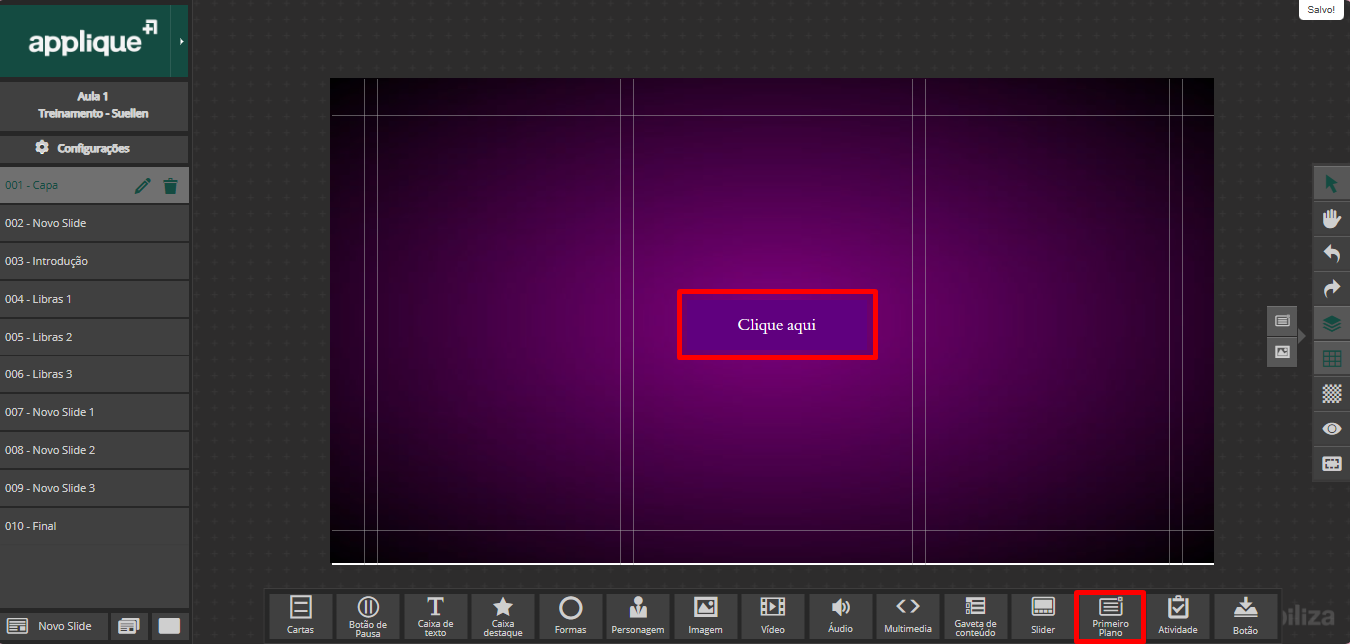Click the Clique aqui button on canvas
The height and width of the screenshot is (644, 1350).
(x=777, y=324)
